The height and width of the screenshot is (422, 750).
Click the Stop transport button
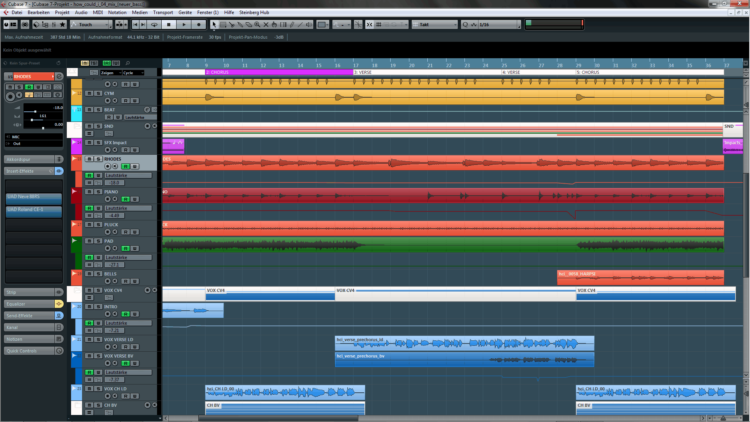(x=169, y=24)
